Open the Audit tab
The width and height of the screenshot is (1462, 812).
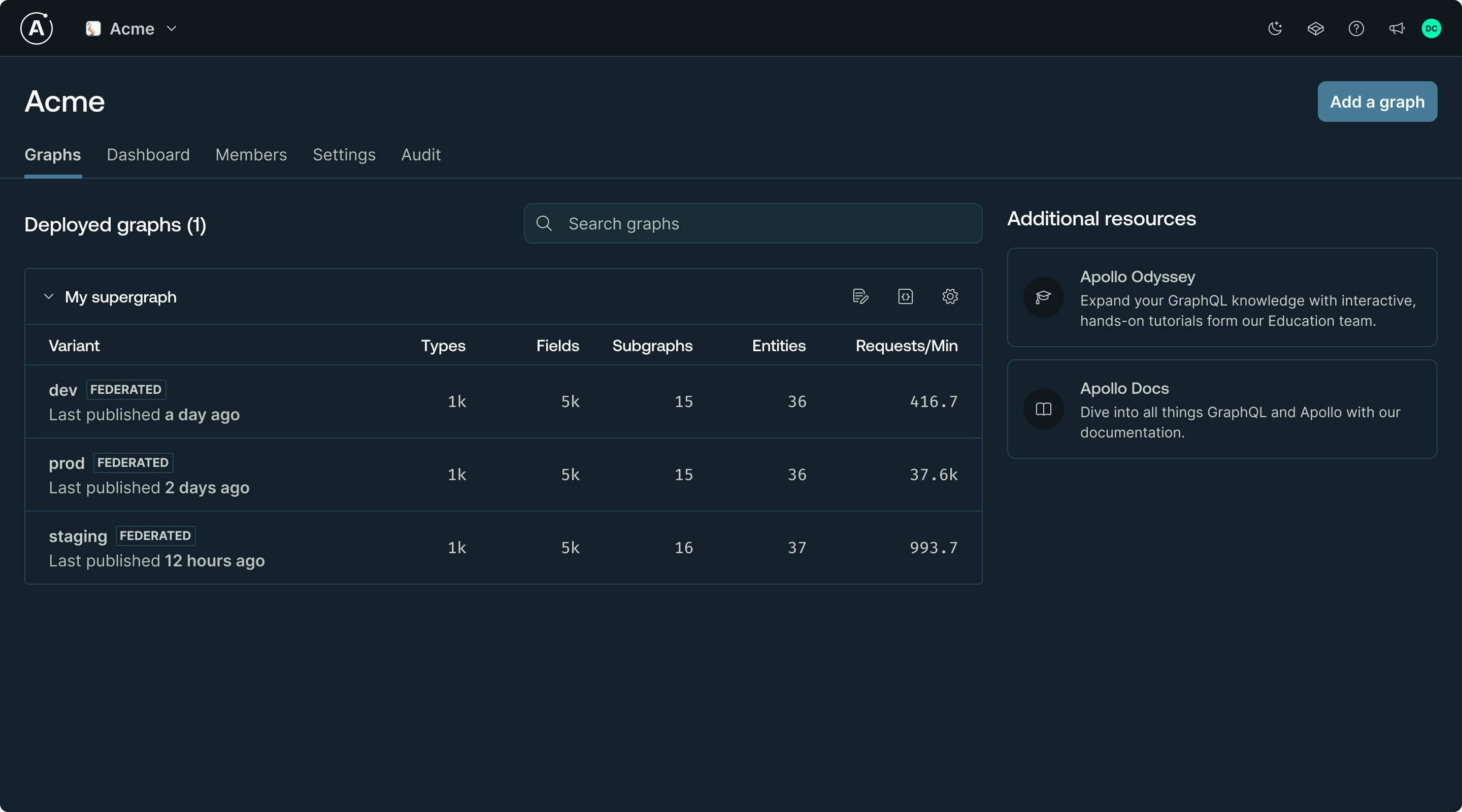click(421, 155)
